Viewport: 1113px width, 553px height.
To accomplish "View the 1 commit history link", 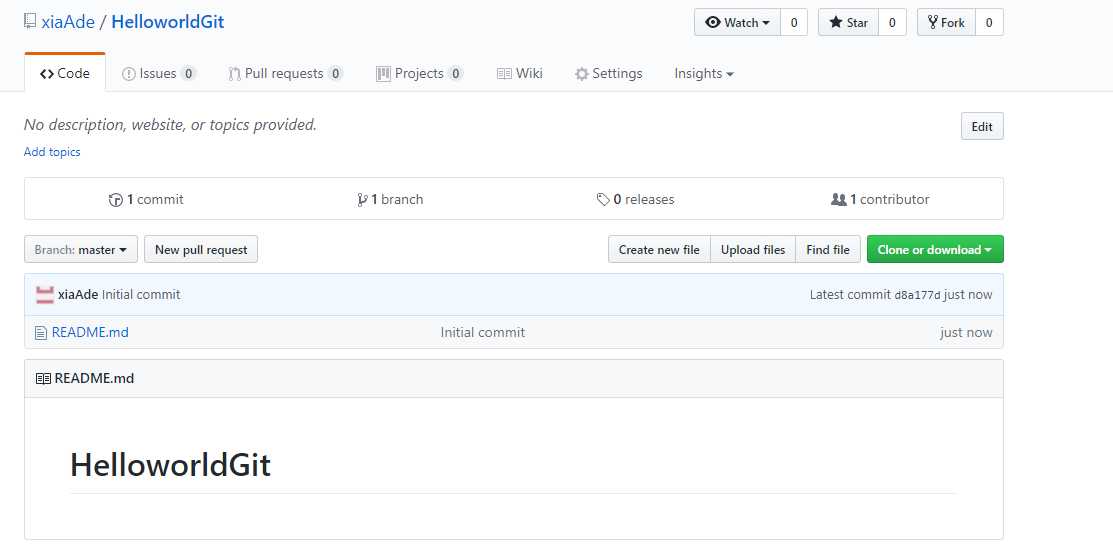I will [146, 199].
